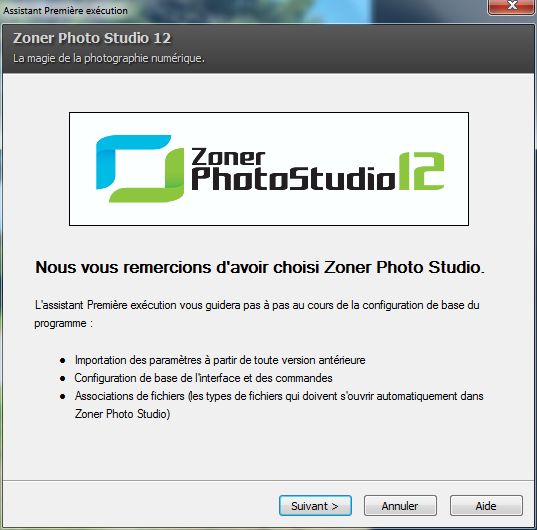This screenshot has width=537, height=530.
Task: Click the green 12 in the logo
Action: 421,171
